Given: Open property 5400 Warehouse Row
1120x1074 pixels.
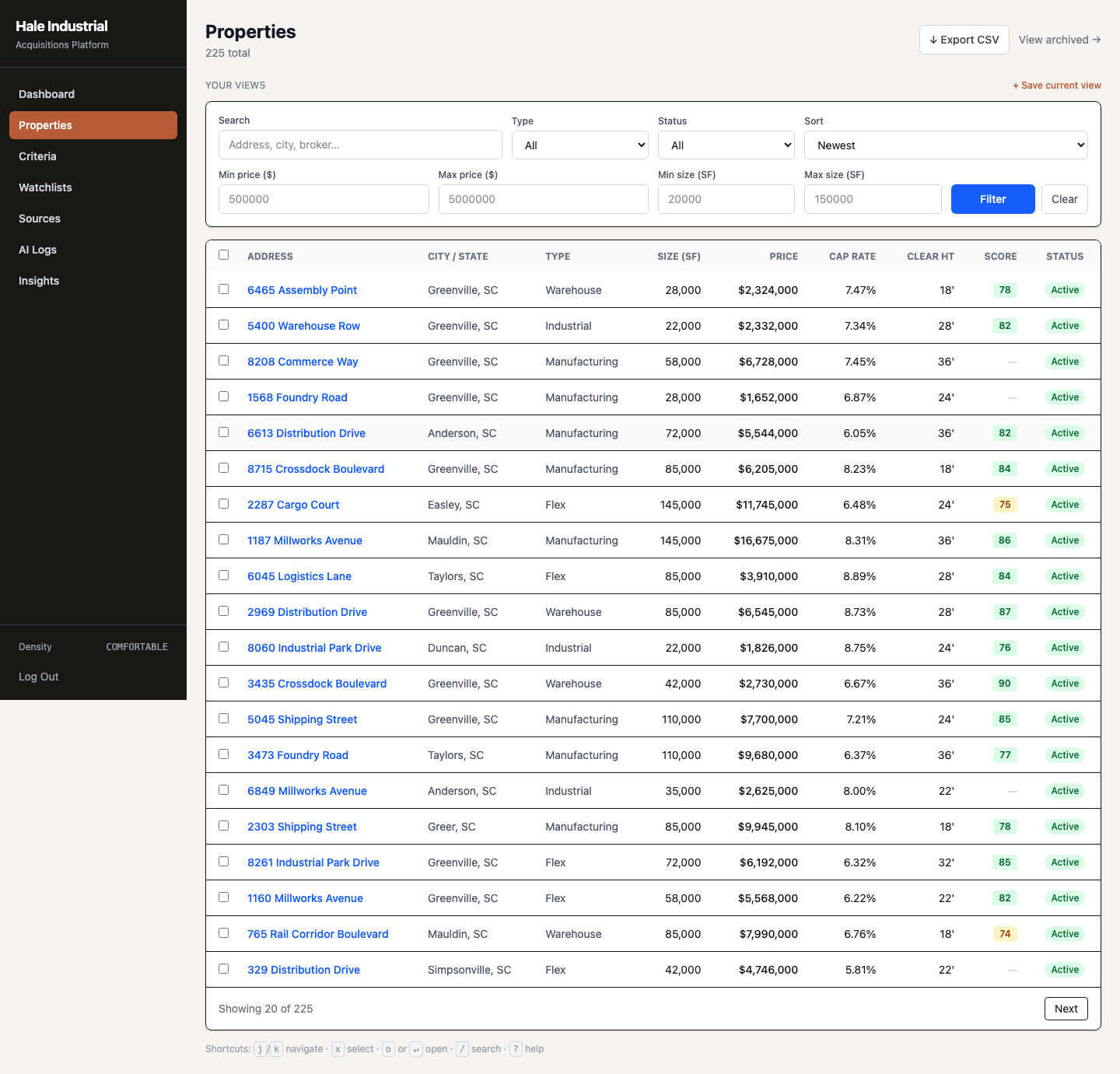Looking at the screenshot, I should click(303, 326).
